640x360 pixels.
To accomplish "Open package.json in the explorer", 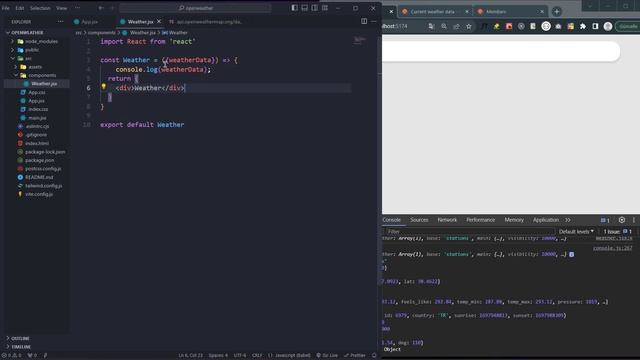I will (40, 160).
